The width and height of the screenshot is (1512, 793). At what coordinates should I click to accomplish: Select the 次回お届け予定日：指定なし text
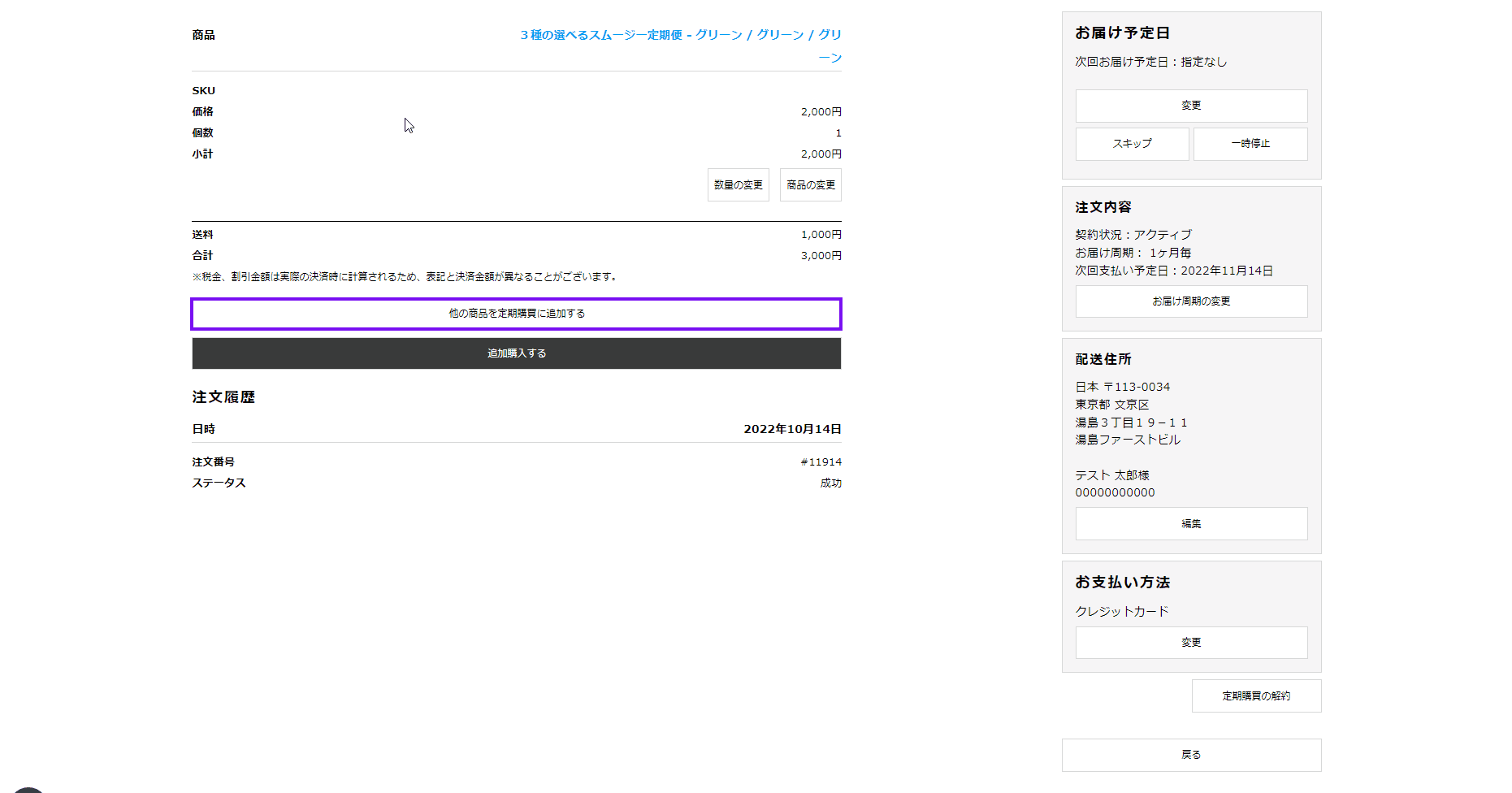[1151, 62]
